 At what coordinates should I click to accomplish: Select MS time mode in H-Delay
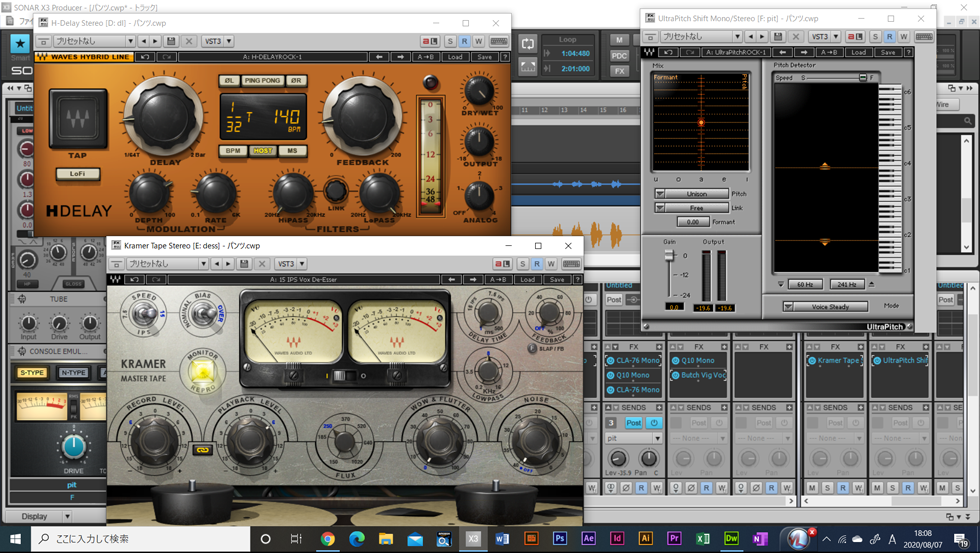(x=292, y=151)
